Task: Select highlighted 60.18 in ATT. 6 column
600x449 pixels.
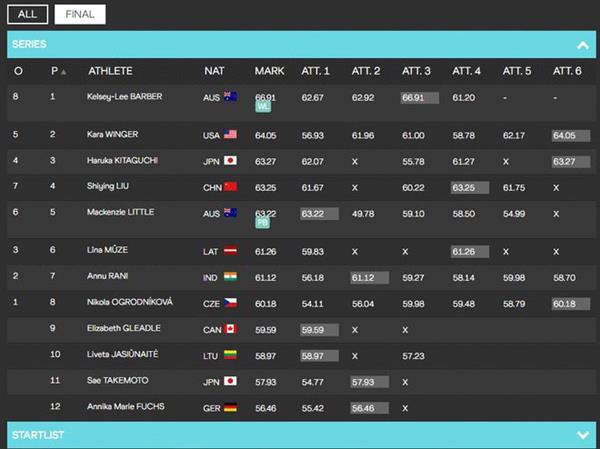Action: (571, 304)
